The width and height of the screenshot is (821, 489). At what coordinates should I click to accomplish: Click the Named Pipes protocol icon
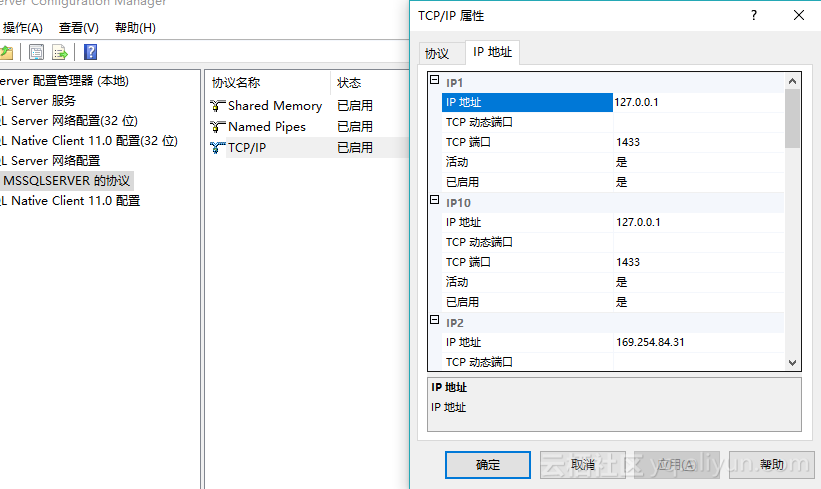(217, 127)
